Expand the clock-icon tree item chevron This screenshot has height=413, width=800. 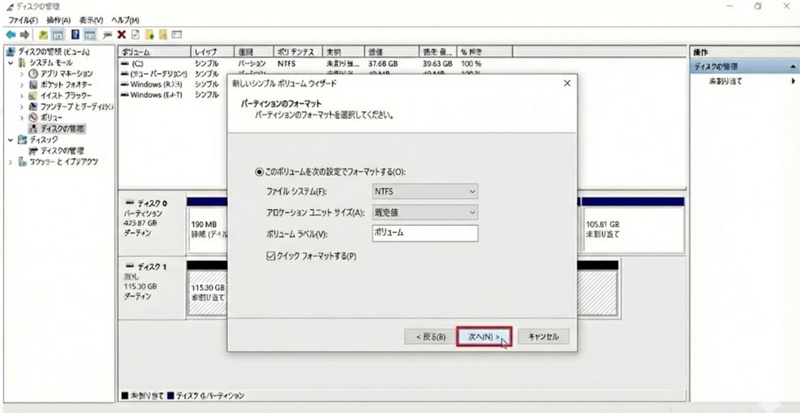[x=22, y=74]
